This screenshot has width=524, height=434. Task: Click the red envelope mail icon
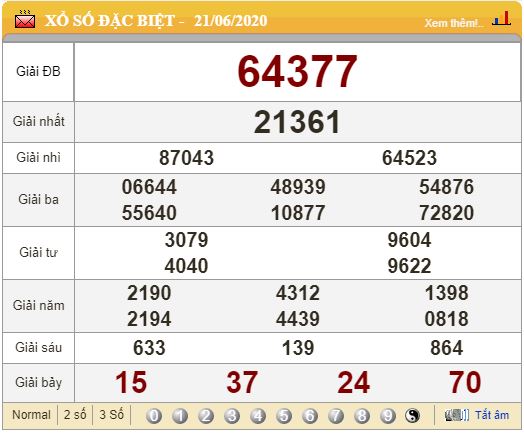pos(24,20)
